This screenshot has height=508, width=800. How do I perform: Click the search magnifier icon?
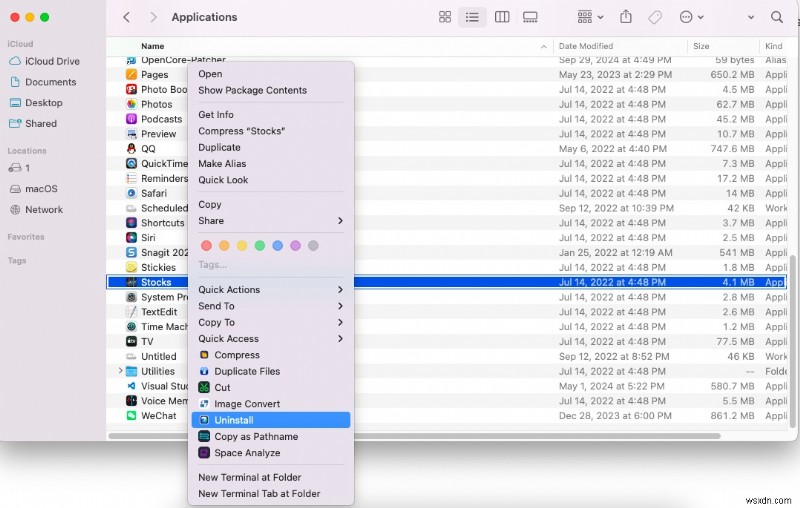pos(777,17)
